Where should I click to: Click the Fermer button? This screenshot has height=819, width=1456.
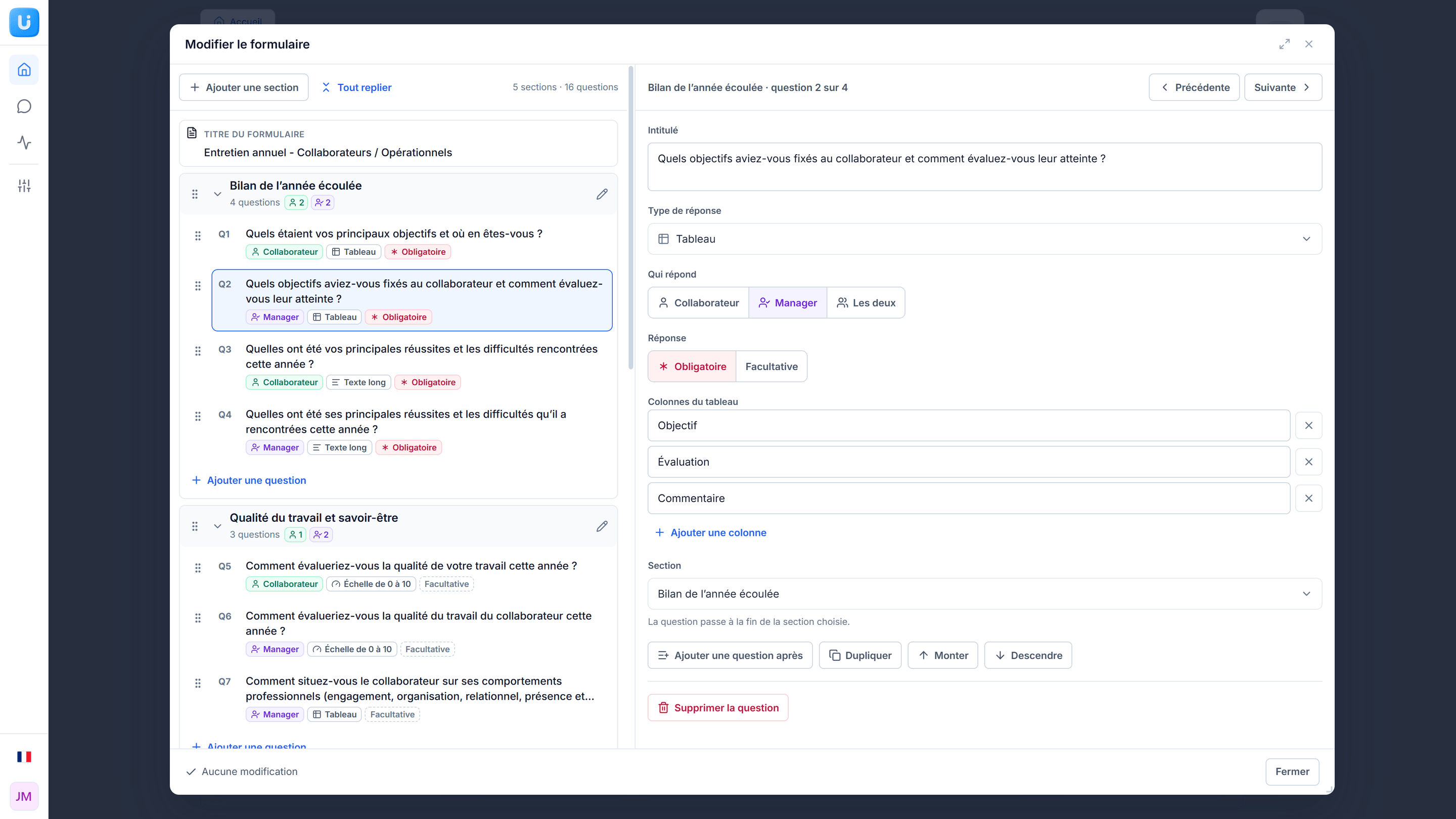click(1292, 771)
